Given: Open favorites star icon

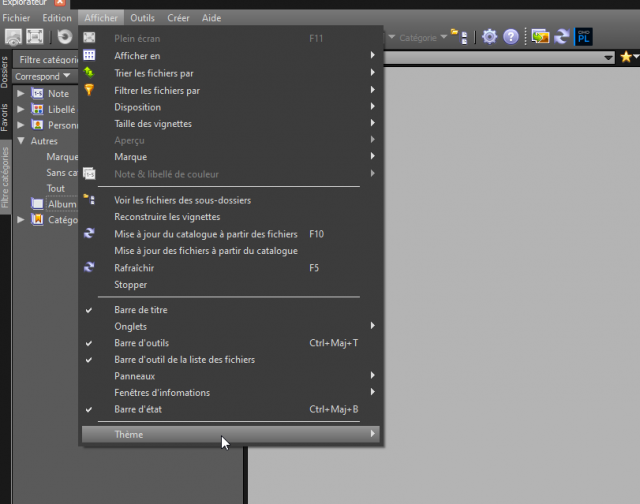Looking at the screenshot, I should 626,57.
